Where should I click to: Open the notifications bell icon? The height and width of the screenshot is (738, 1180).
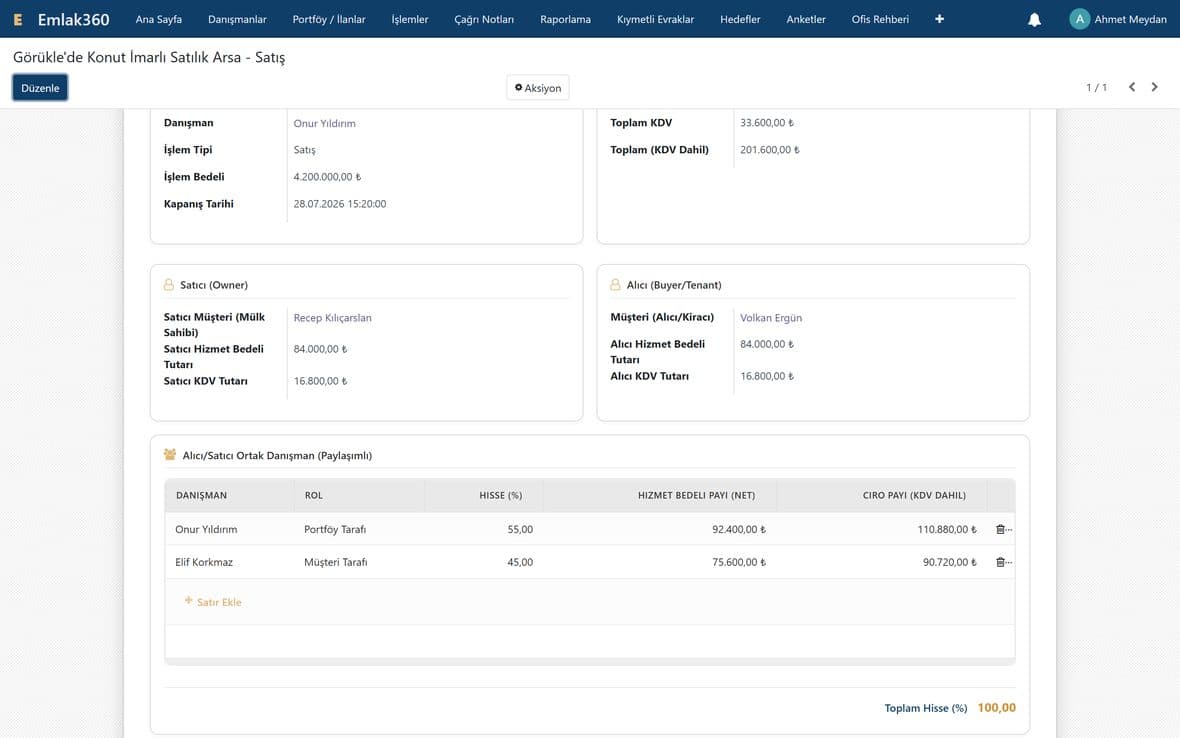pos(1034,20)
